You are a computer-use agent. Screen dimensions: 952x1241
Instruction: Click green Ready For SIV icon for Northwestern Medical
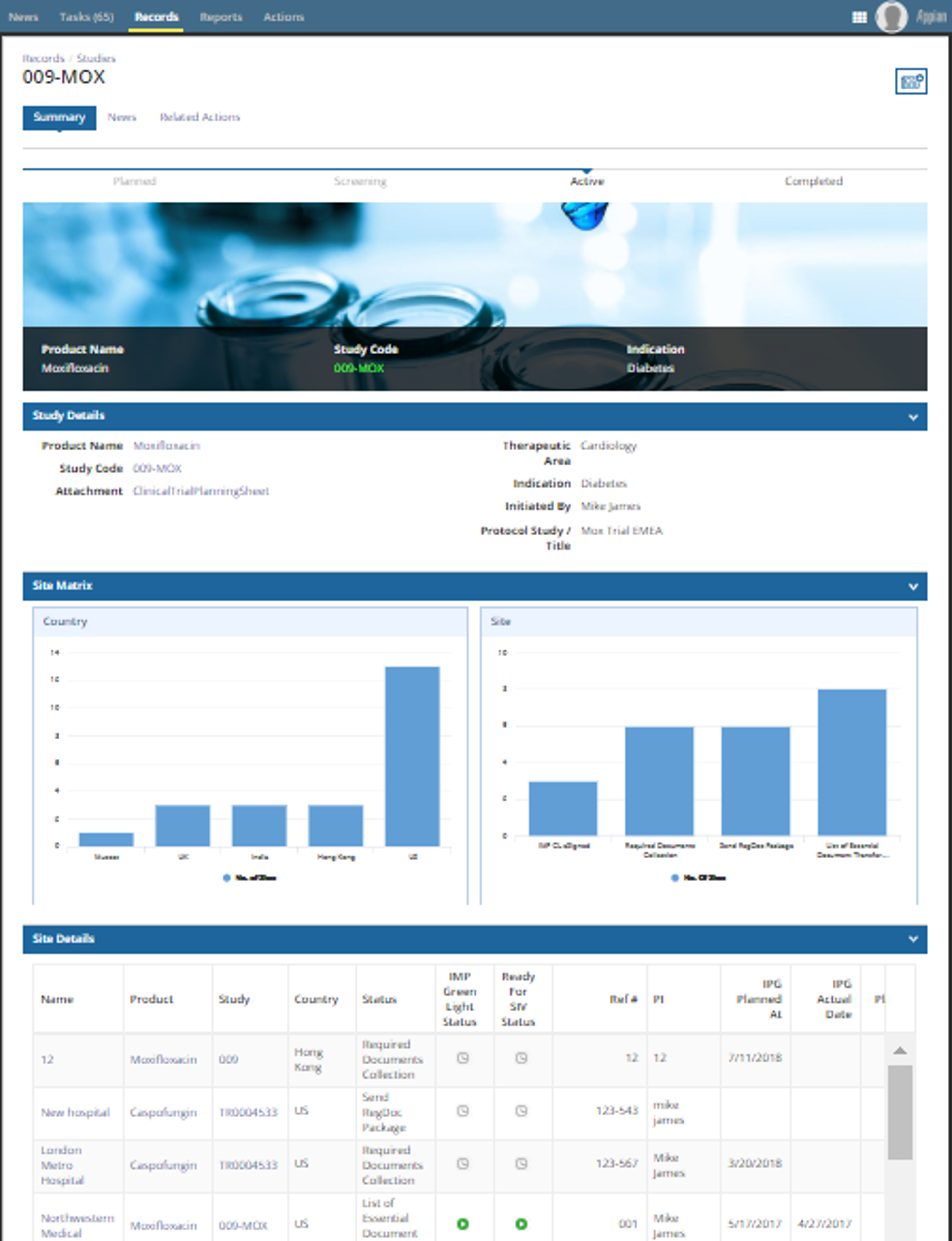tap(521, 1224)
